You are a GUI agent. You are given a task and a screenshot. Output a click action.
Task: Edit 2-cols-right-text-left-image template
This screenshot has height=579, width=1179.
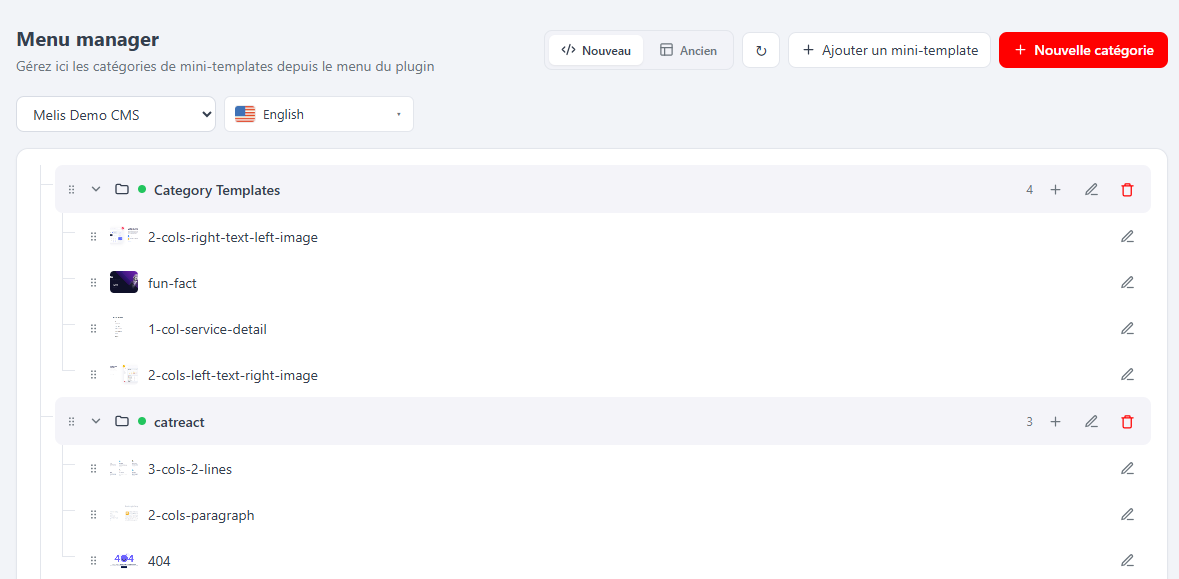pyautogui.click(x=1127, y=236)
